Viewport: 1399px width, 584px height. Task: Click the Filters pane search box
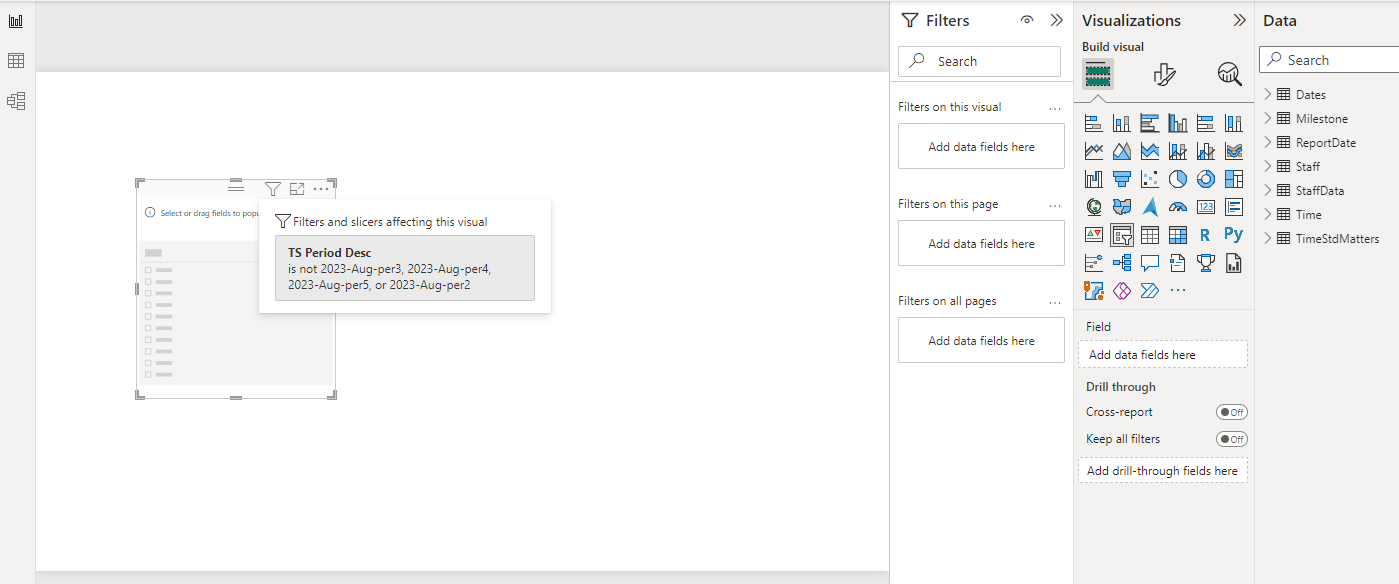pyautogui.click(x=979, y=61)
